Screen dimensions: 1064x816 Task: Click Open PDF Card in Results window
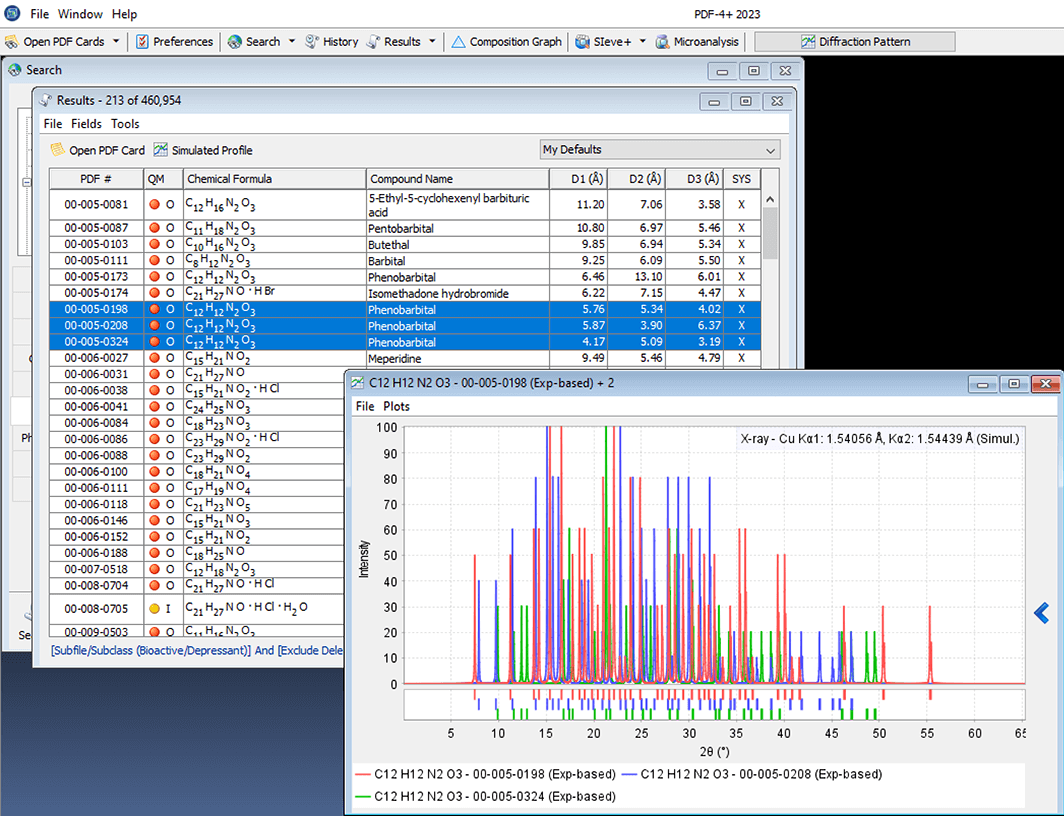[98, 150]
